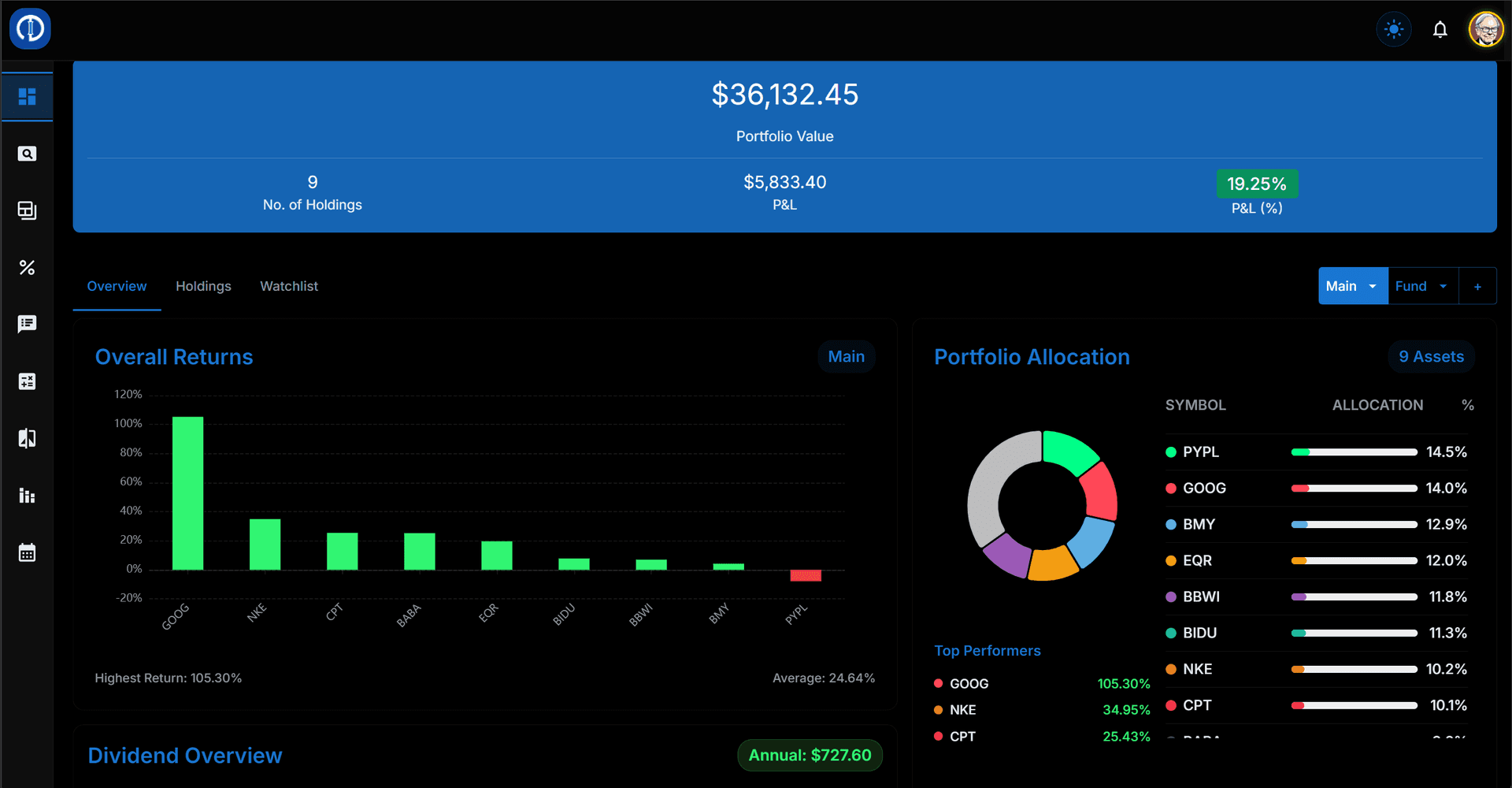
Task: Toggle light mode with the sun icon
Action: point(1393,28)
